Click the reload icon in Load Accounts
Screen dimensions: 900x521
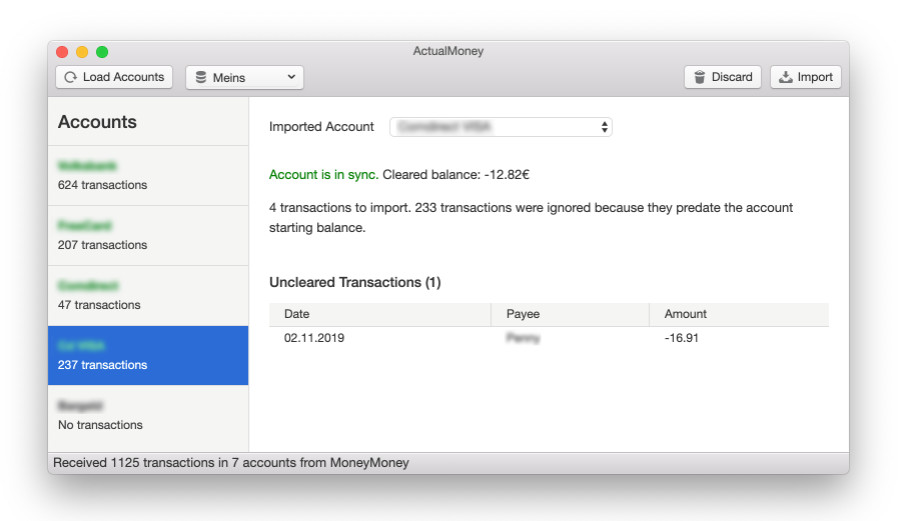70,77
